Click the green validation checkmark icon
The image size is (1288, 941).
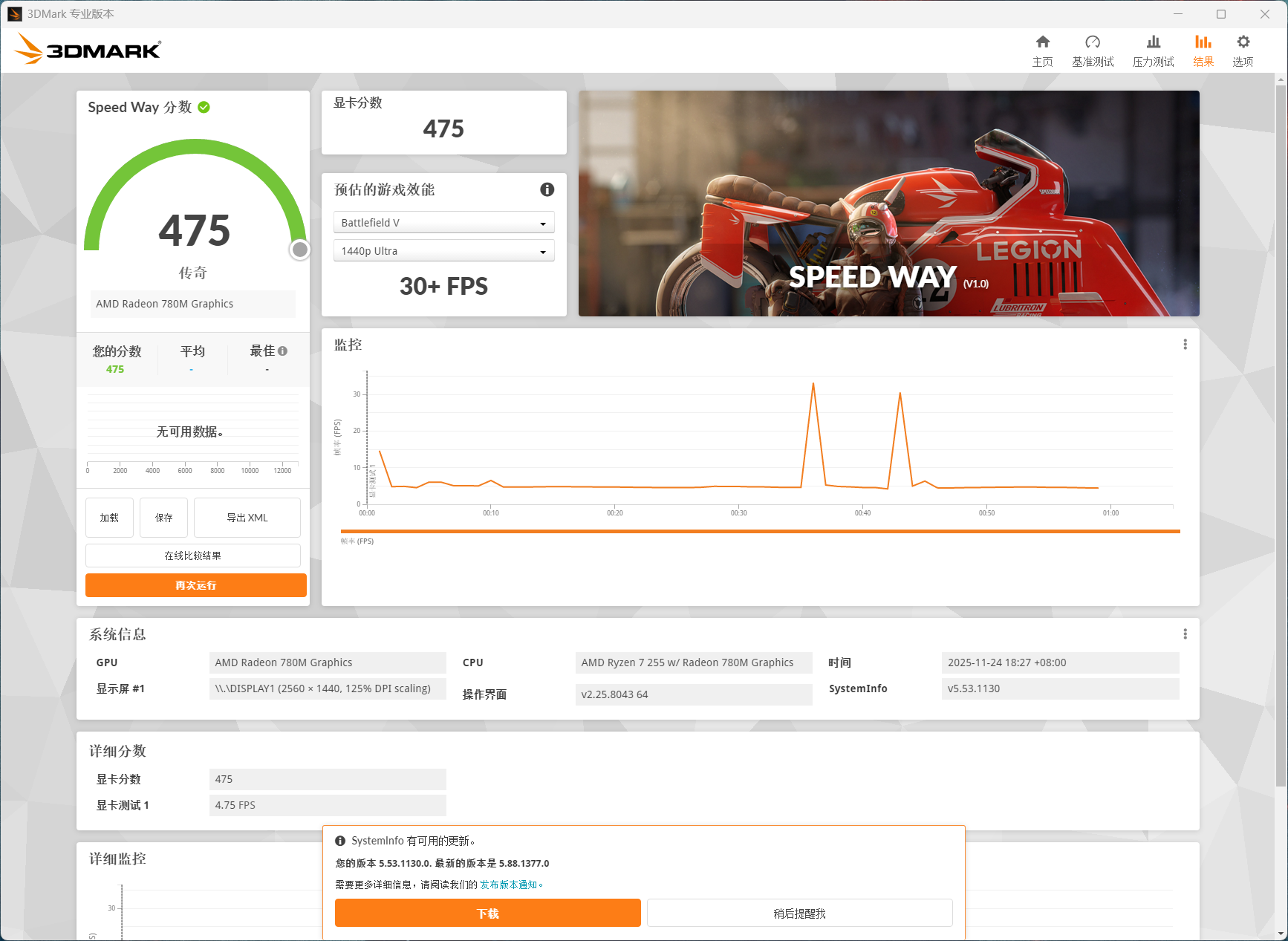click(x=204, y=107)
